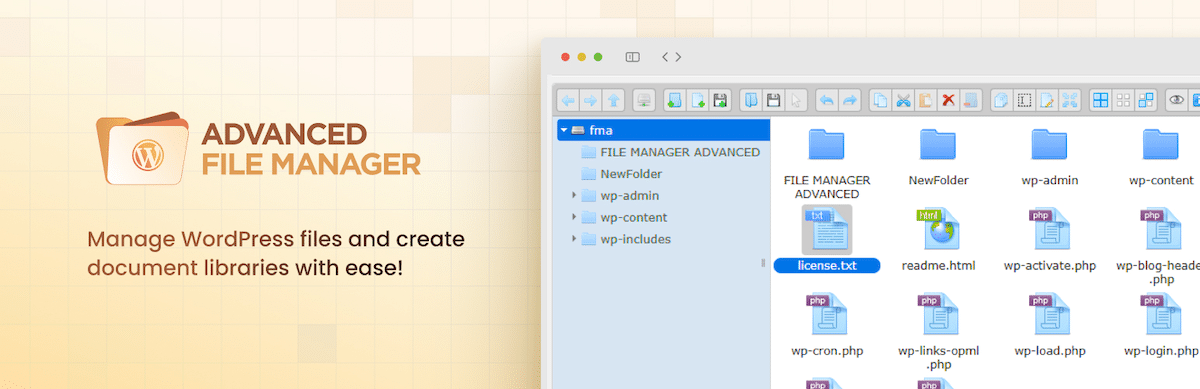This screenshot has width=1200, height=389.
Task: Select wp-content in sidebar tree
Action: 624,217
